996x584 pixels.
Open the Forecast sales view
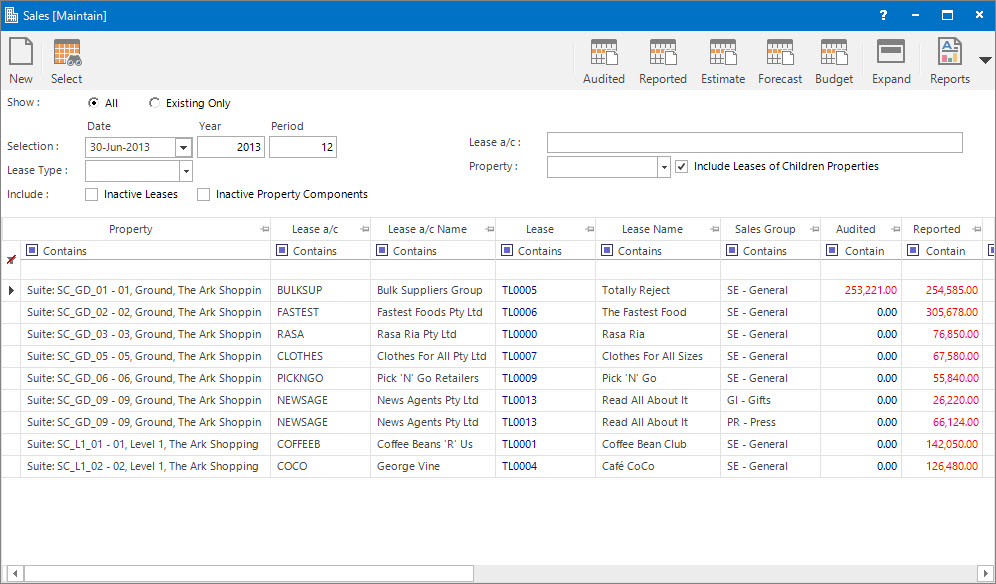pyautogui.click(x=780, y=61)
